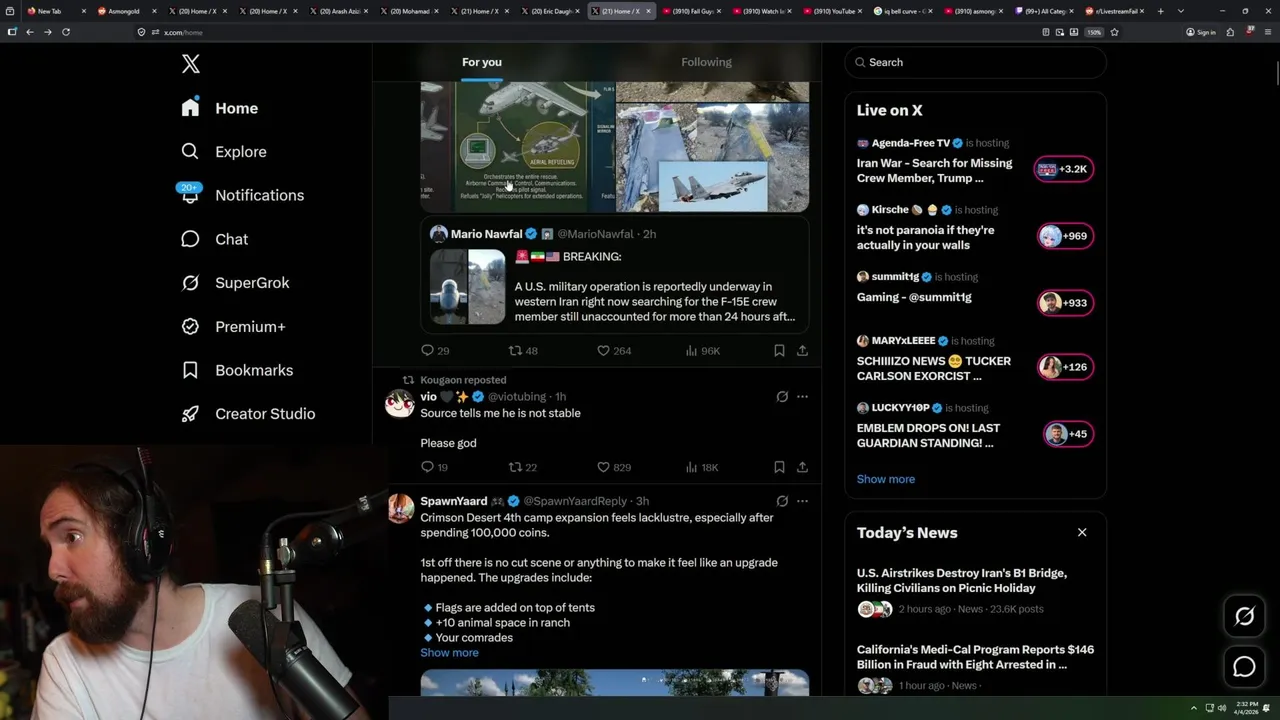The width and height of the screenshot is (1280, 720).
Task: Repost the post with 48 reposts
Action: 523,351
